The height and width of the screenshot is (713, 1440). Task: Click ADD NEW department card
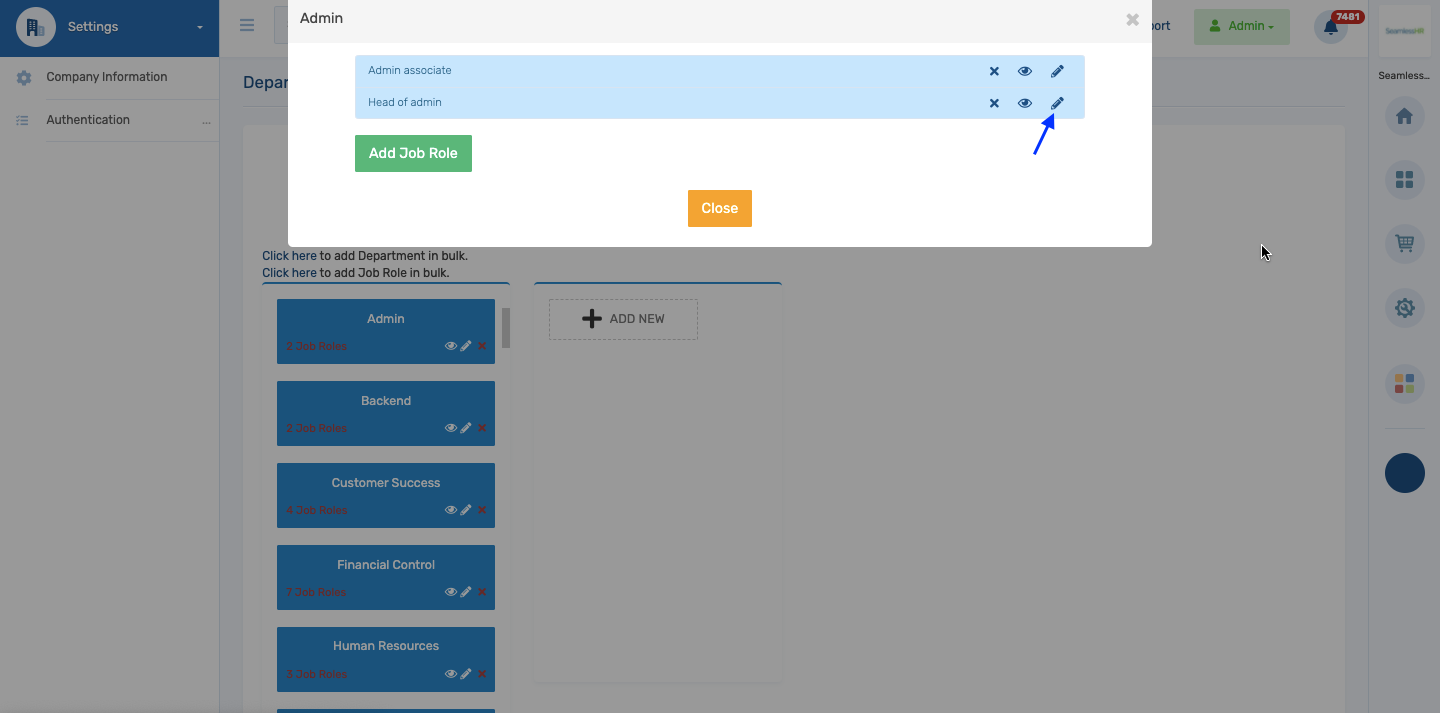pyautogui.click(x=623, y=318)
